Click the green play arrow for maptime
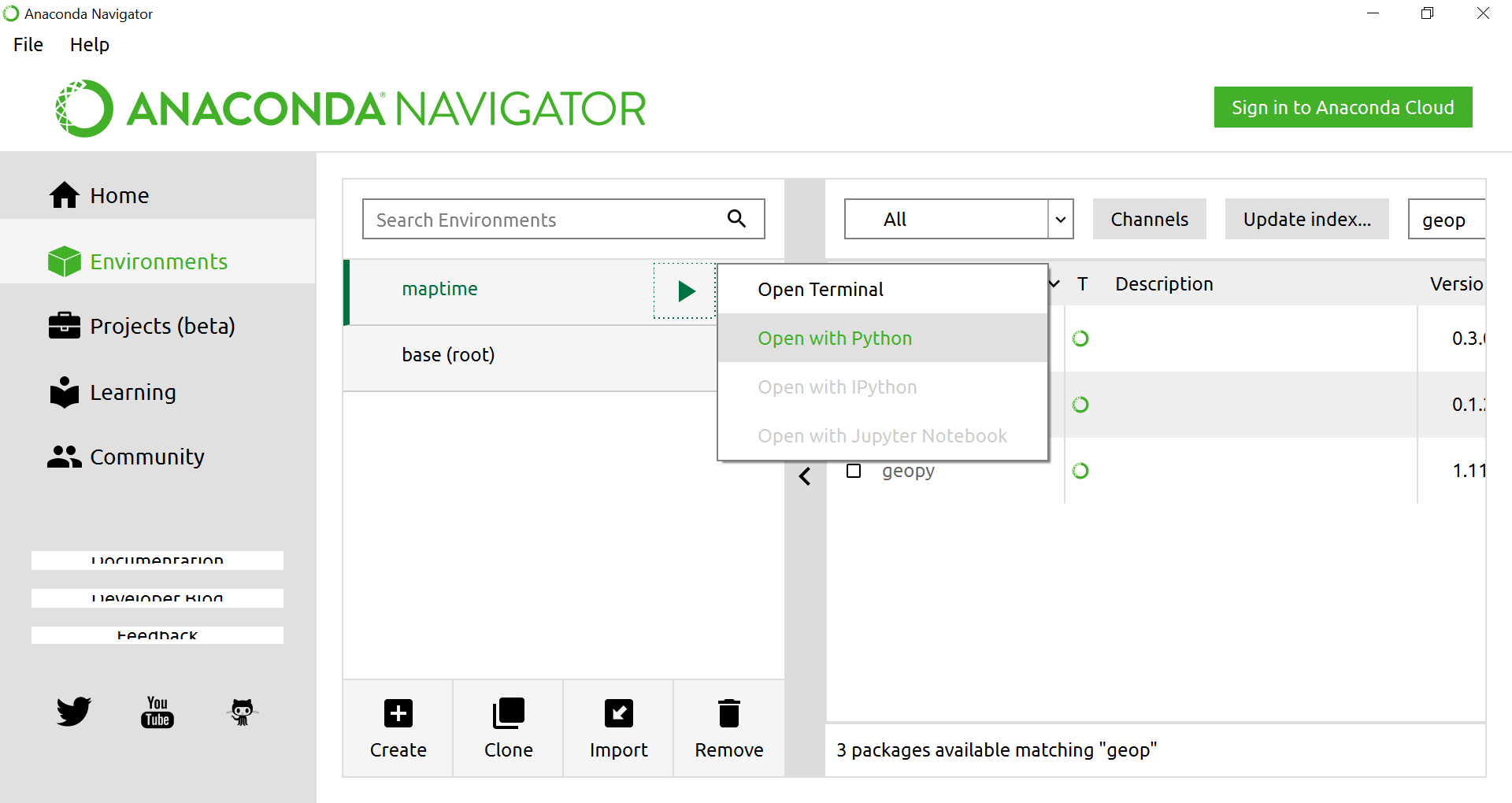The width and height of the screenshot is (1512, 803). [x=686, y=291]
